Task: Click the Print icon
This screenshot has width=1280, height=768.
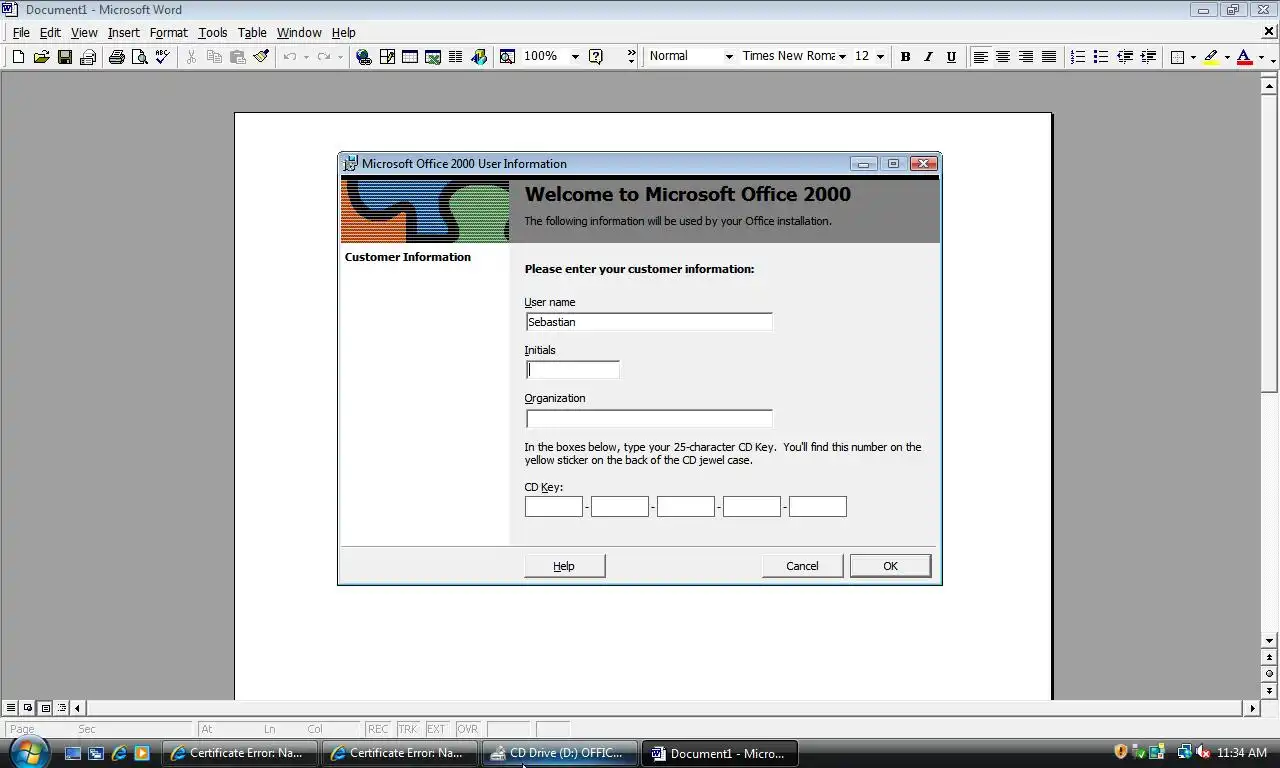Action: [117, 57]
